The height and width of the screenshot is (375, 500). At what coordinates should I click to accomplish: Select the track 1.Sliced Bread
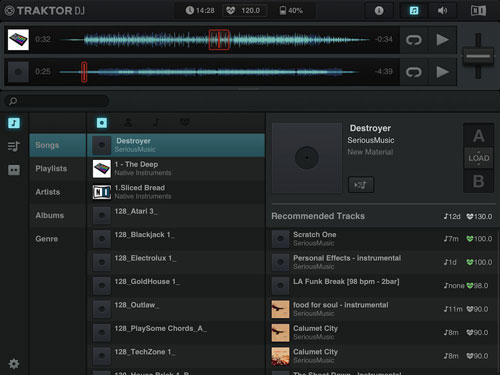tap(176, 192)
